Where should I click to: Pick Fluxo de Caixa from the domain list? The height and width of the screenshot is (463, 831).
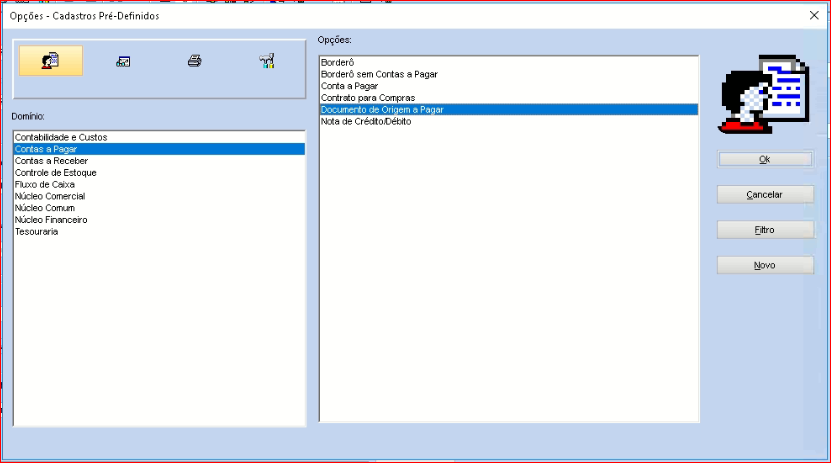45,184
